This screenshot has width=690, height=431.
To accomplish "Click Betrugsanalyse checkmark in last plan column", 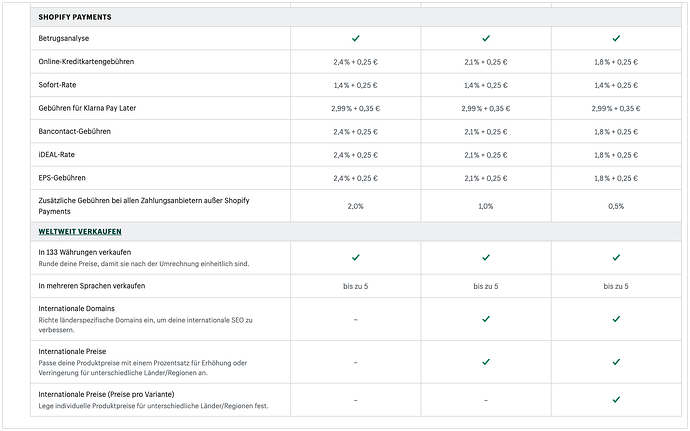I will click(x=616, y=38).
